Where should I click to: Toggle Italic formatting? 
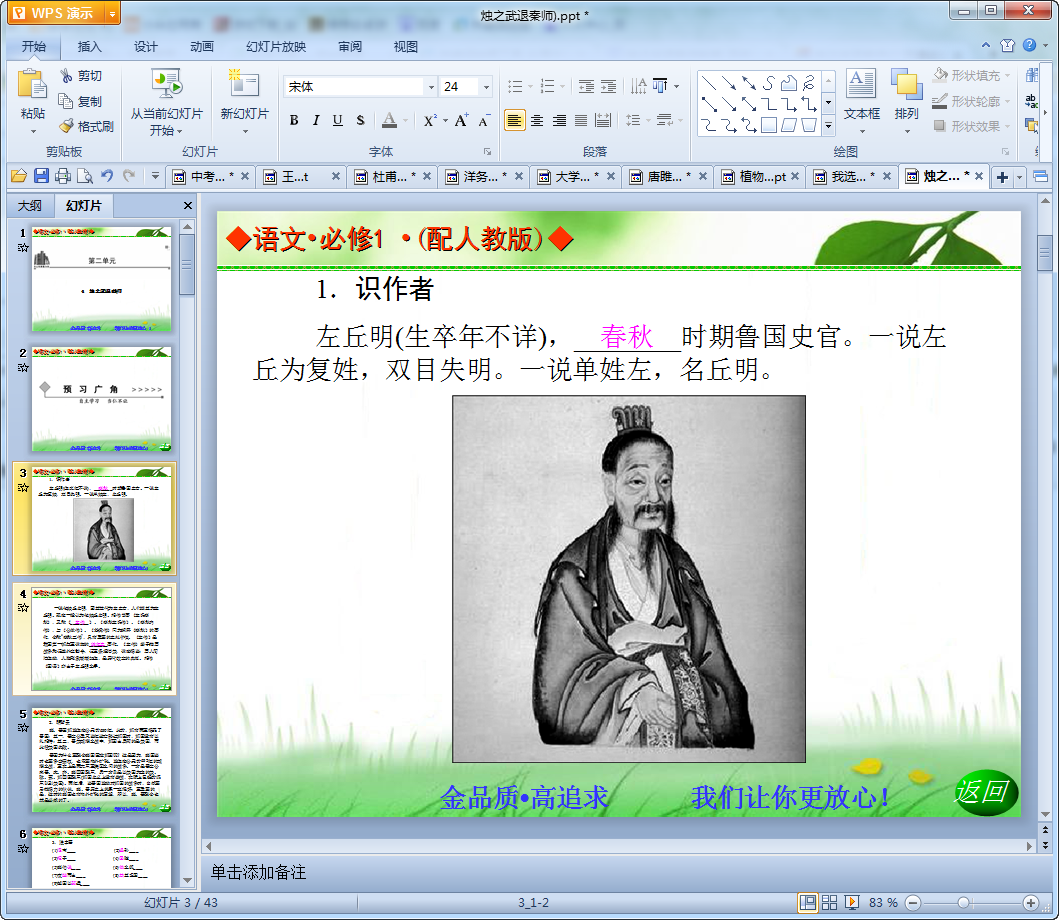coord(315,121)
